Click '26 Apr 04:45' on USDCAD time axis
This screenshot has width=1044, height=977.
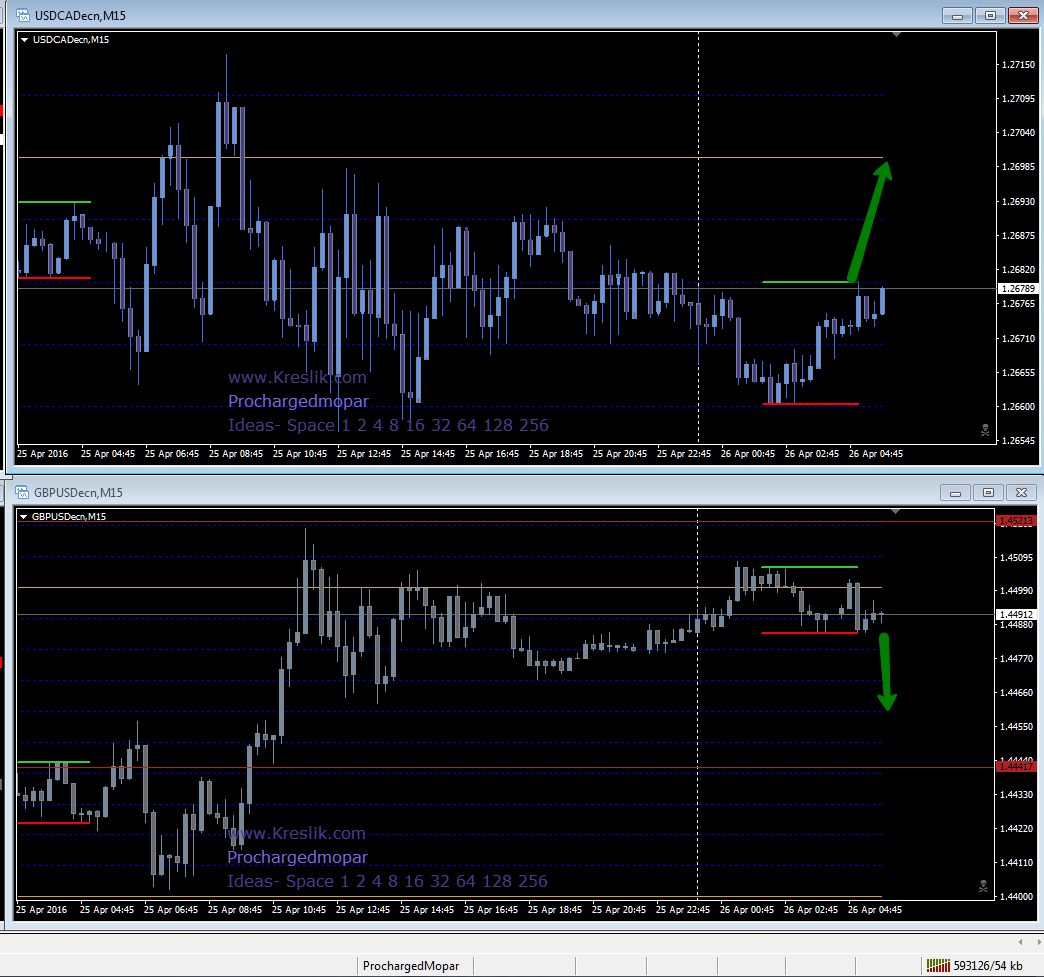click(x=876, y=454)
